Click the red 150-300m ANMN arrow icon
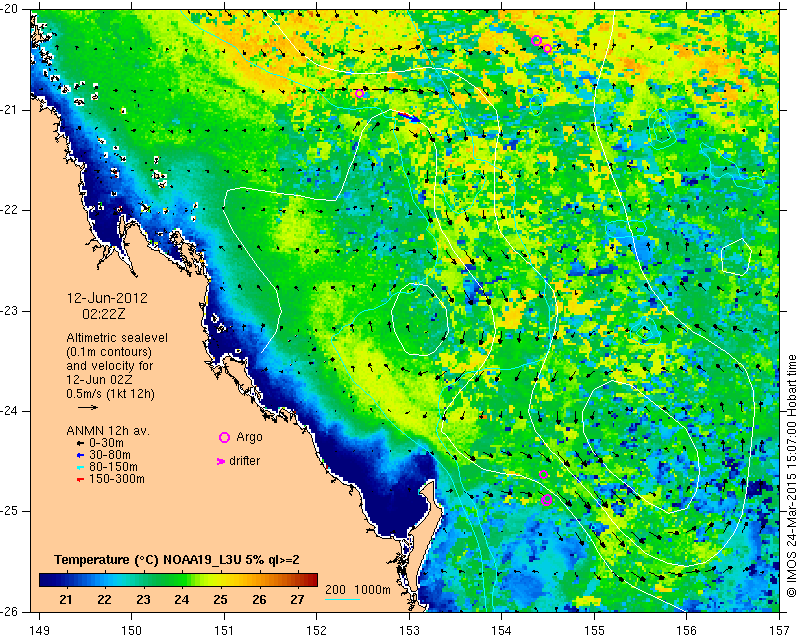 point(80,480)
